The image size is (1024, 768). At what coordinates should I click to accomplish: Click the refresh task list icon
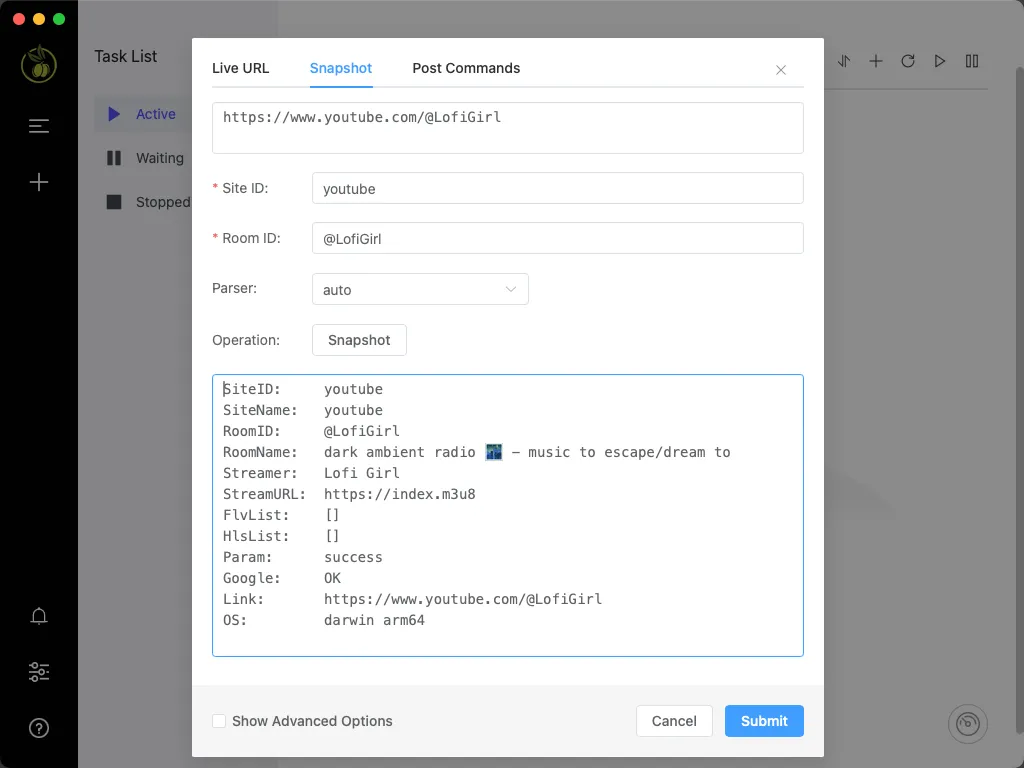pos(908,61)
